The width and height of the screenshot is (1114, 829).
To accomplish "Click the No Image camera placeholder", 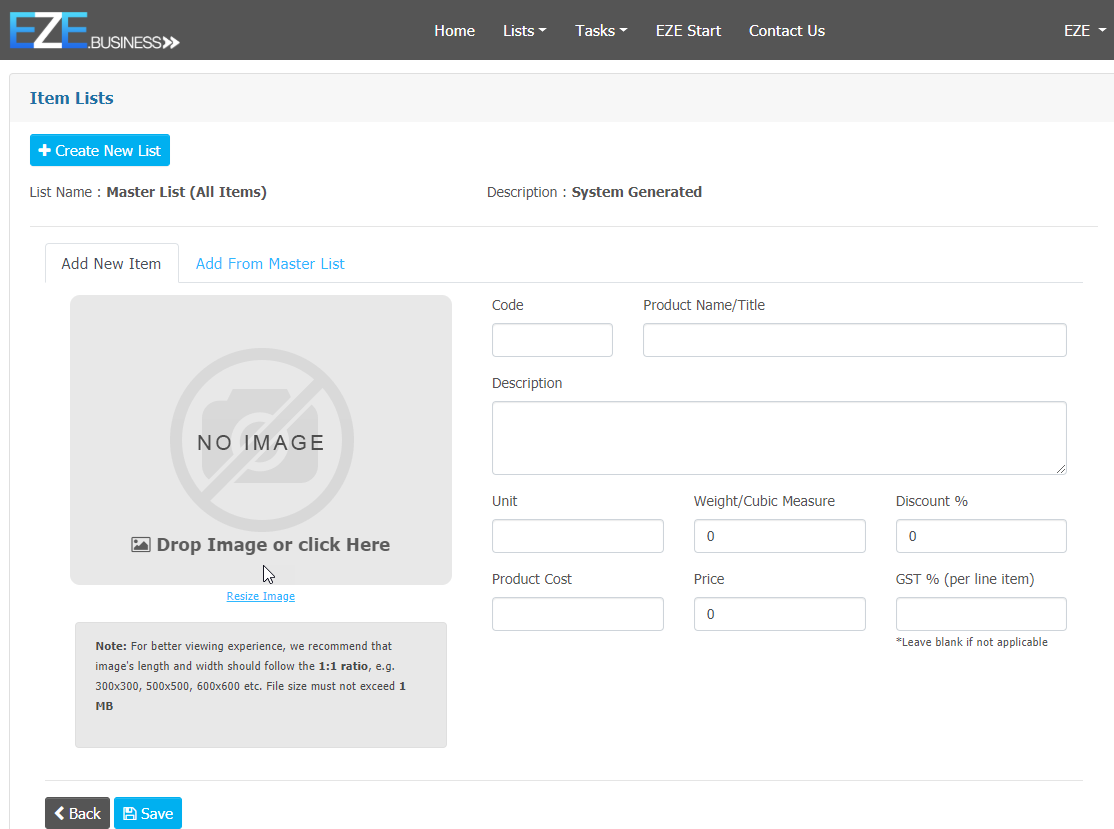I will coord(261,440).
